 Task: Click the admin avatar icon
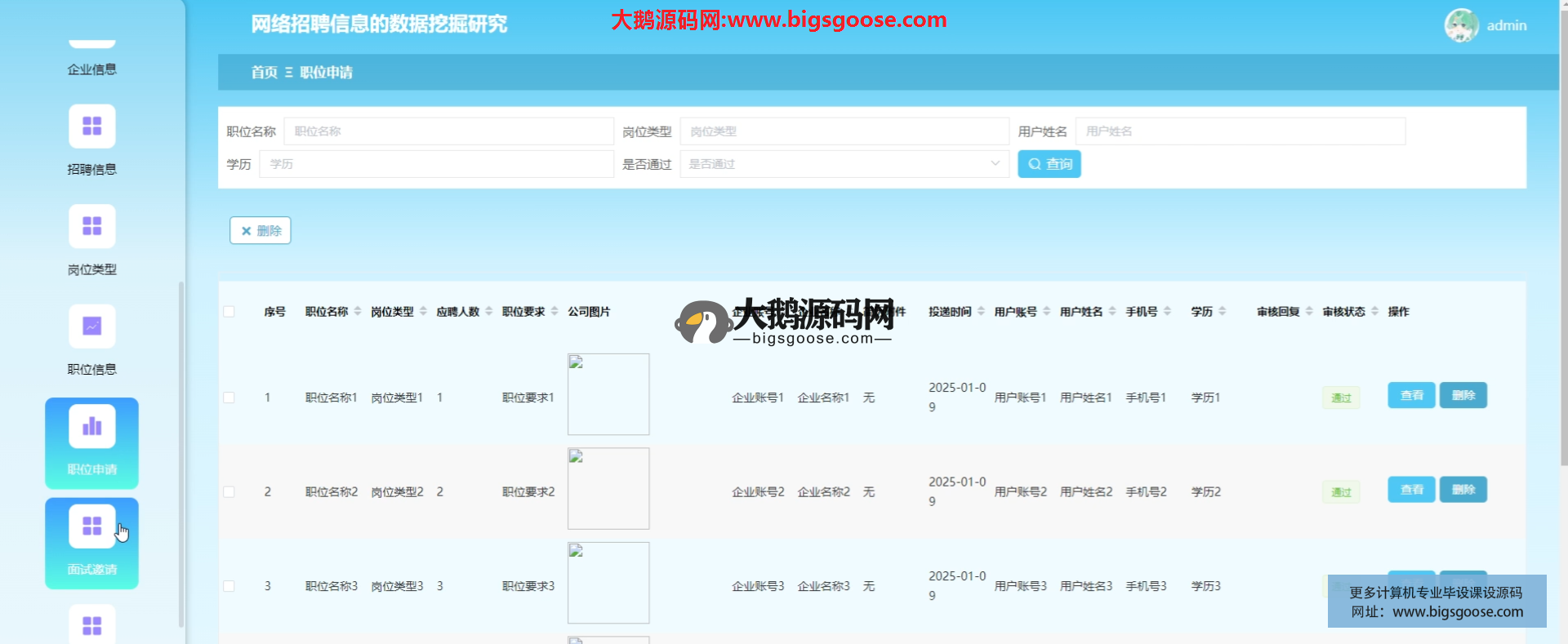(x=1461, y=25)
